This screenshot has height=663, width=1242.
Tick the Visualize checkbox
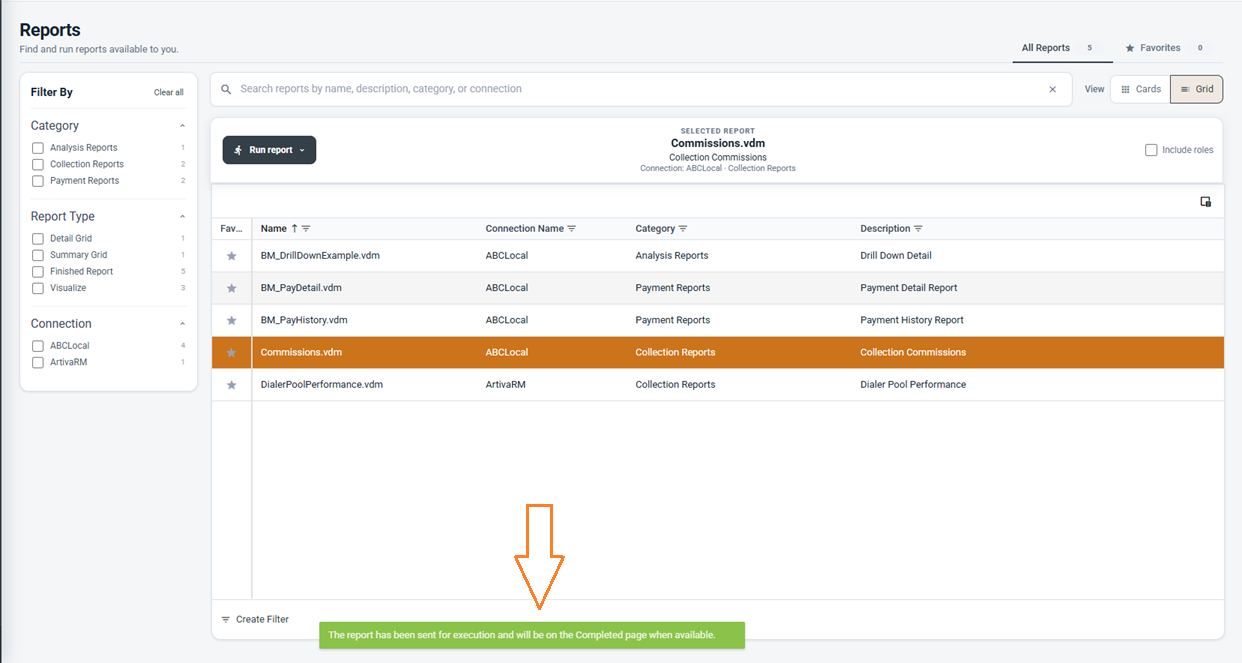pyautogui.click(x=38, y=288)
